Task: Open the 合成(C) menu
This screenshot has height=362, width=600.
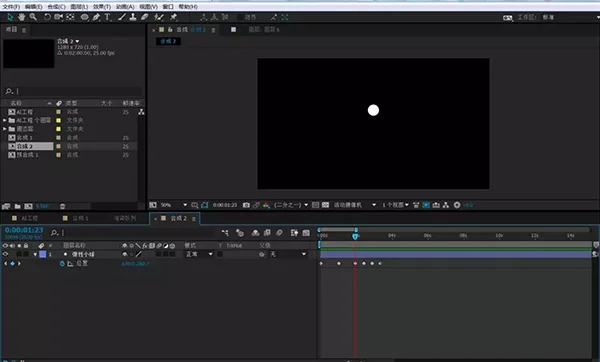Action: click(x=56, y=7)
